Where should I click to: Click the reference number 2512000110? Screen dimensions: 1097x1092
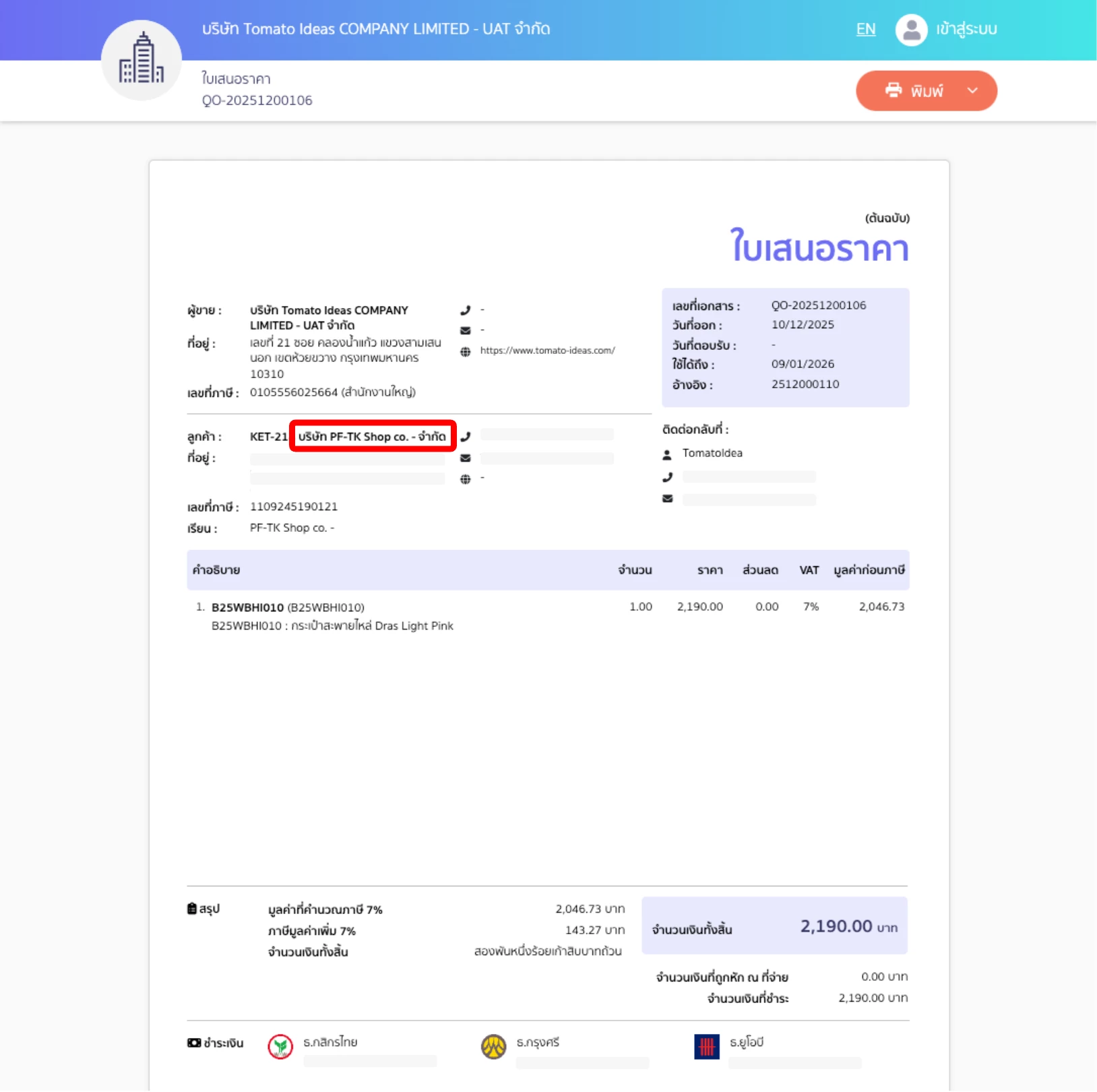coord(805,384)
